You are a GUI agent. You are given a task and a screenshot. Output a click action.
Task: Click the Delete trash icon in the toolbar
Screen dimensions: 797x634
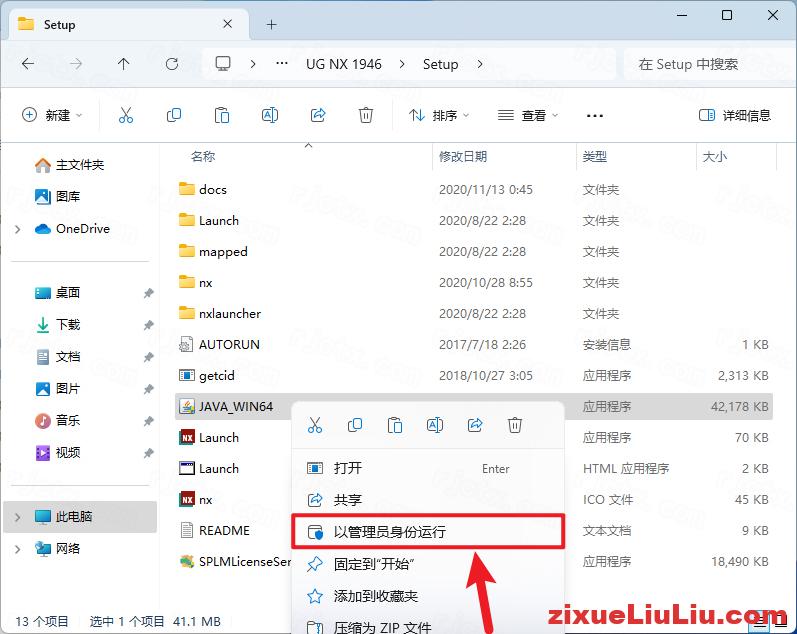click(365, 115)
